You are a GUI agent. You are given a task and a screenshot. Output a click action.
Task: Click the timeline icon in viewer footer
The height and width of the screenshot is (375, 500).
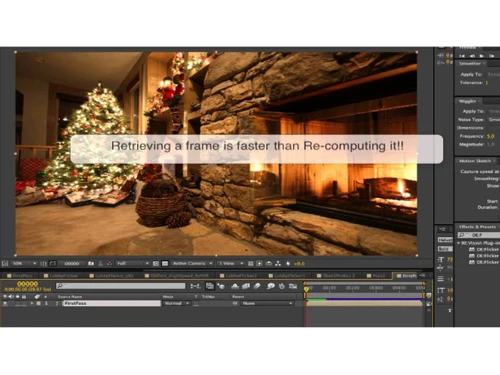pos(269,263)
